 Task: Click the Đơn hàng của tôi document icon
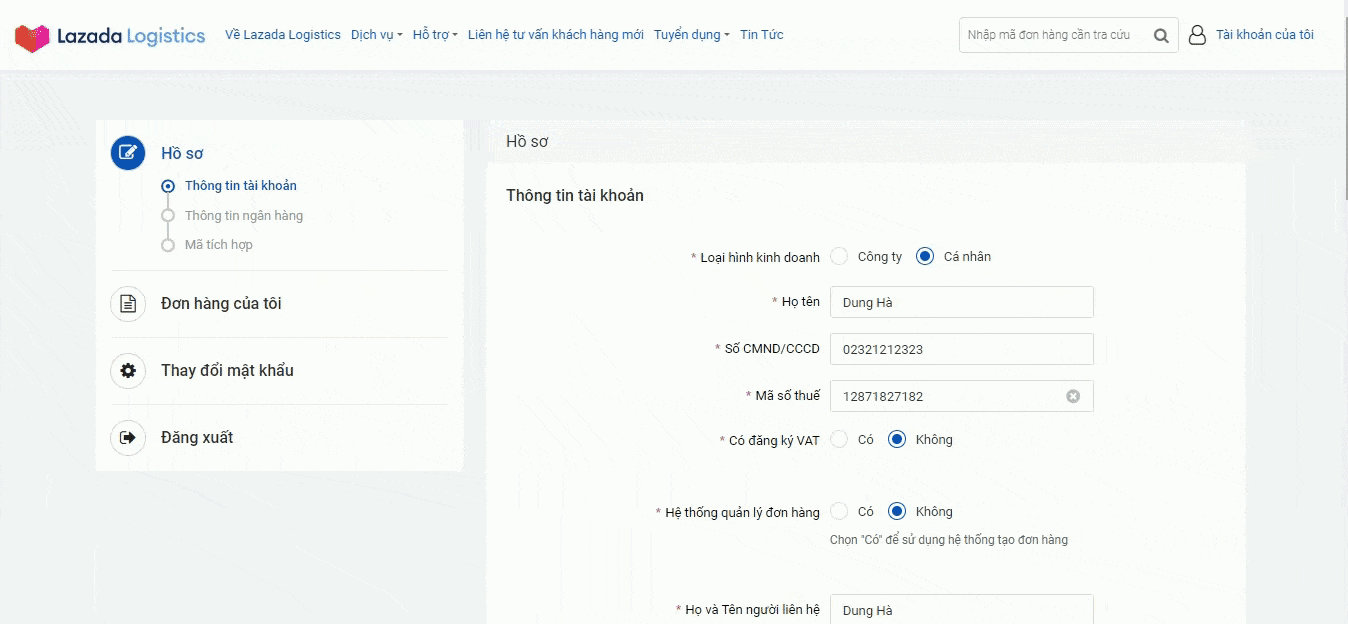(x=128, y=304)
